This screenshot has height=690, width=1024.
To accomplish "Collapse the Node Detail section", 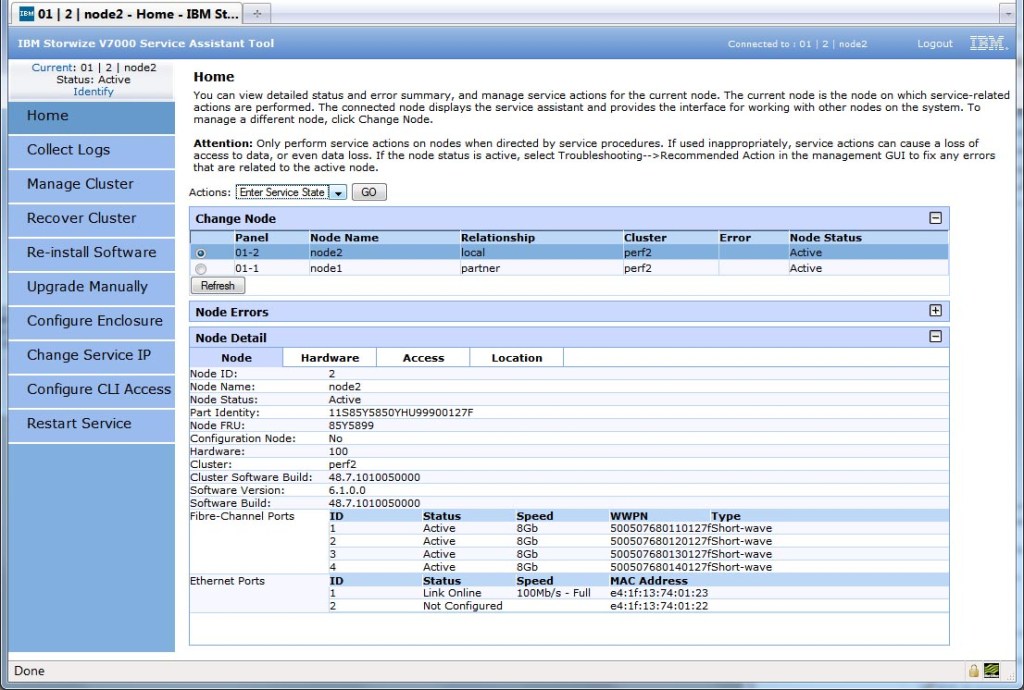I will tap(935, 337).
